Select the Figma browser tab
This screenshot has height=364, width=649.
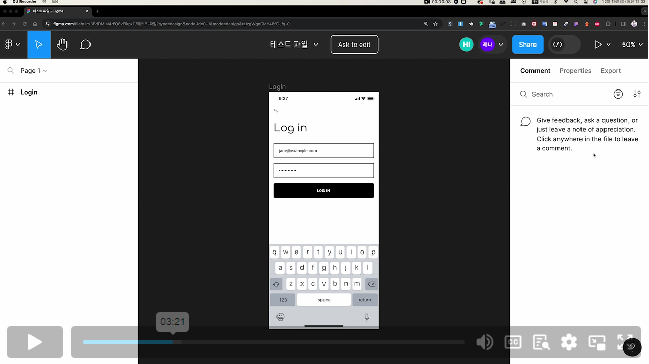pos(57,11)
